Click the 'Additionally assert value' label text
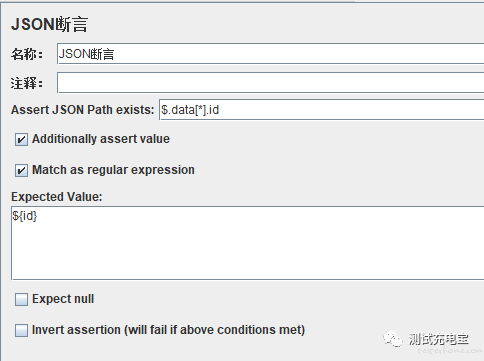The height and width of the screenshot is (361, 484). click(101, 139)
